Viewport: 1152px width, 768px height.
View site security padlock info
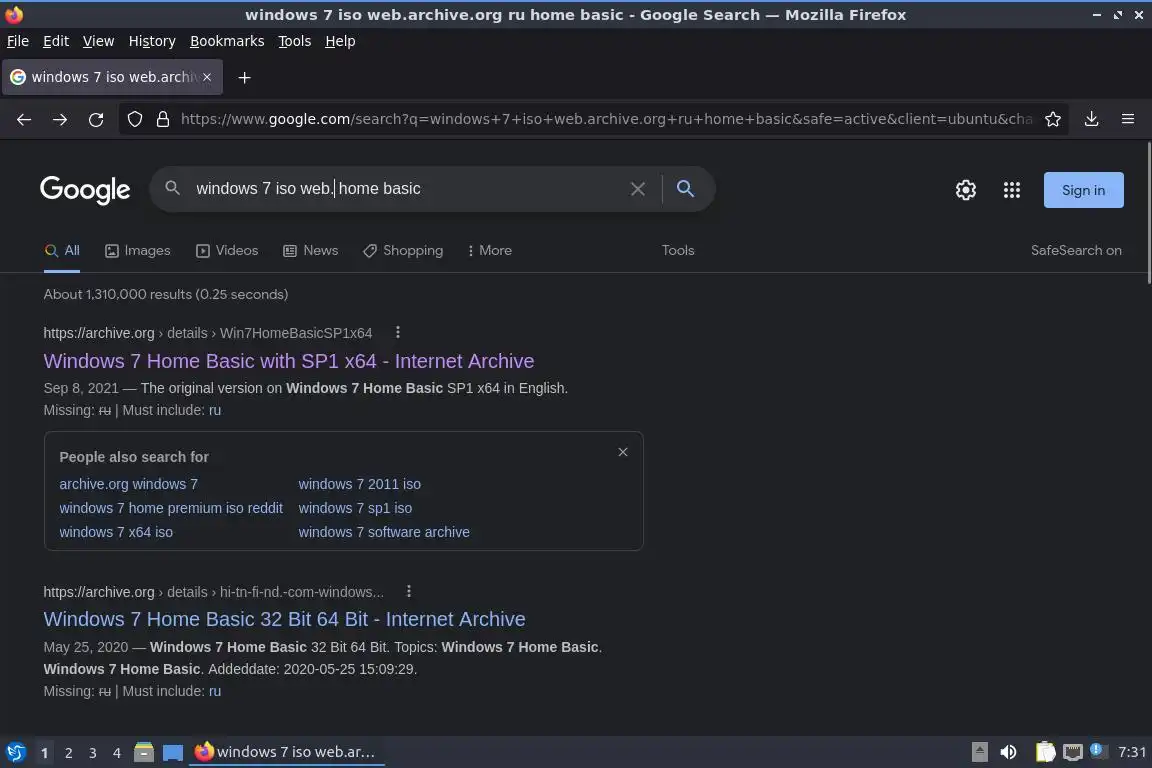[163, 119]
